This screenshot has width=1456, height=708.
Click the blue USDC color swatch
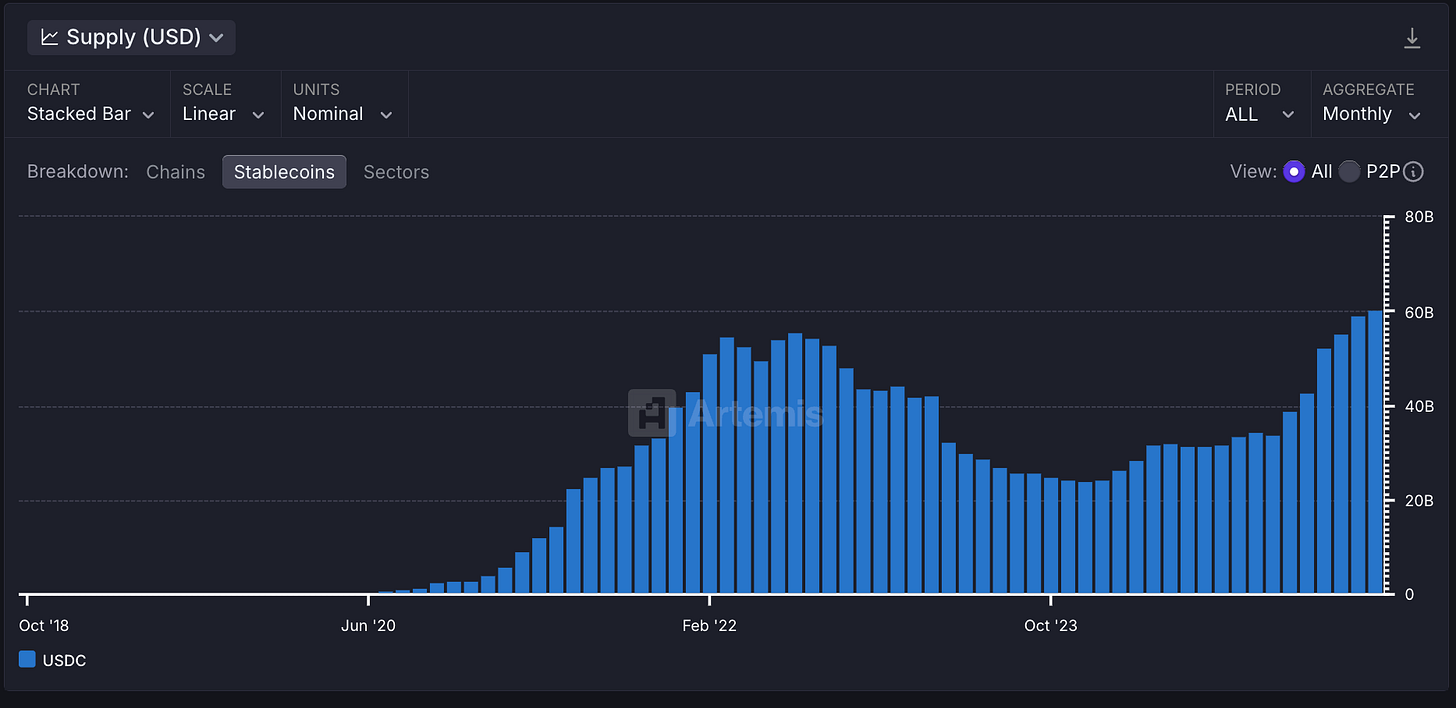27,660
